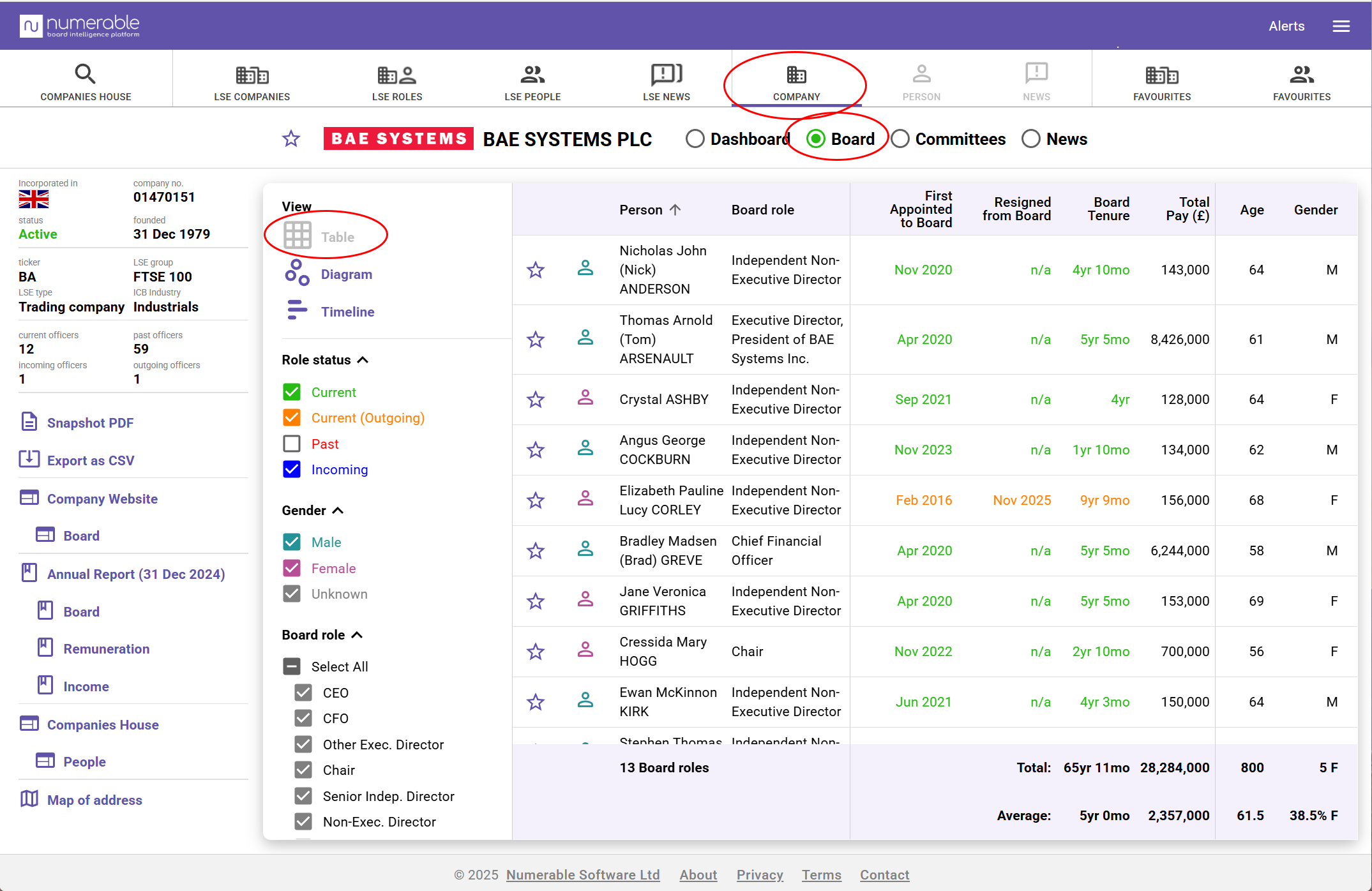This screenshot has height=891, width=1372.
Task: Collapse the Role status section
Action: (x=363, y=360)
